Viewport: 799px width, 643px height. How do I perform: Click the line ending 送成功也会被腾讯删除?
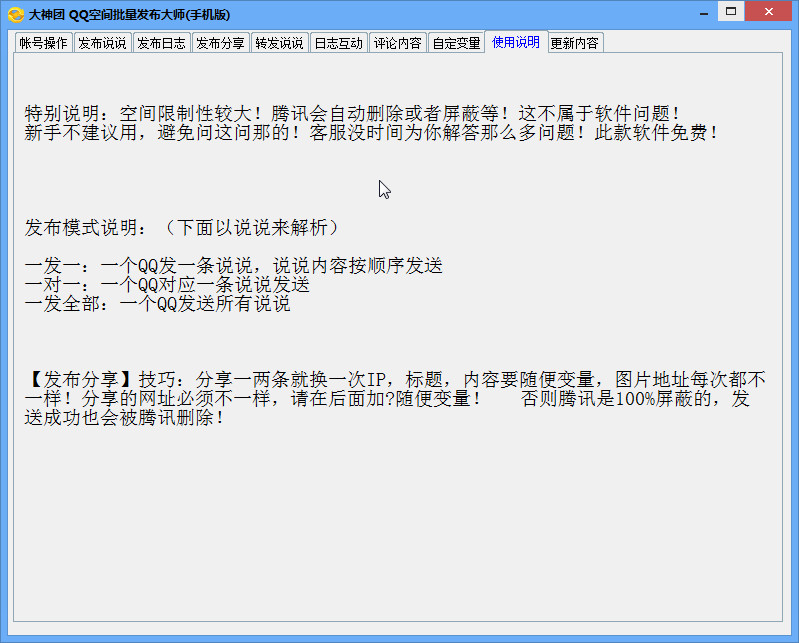coord(124,418)
